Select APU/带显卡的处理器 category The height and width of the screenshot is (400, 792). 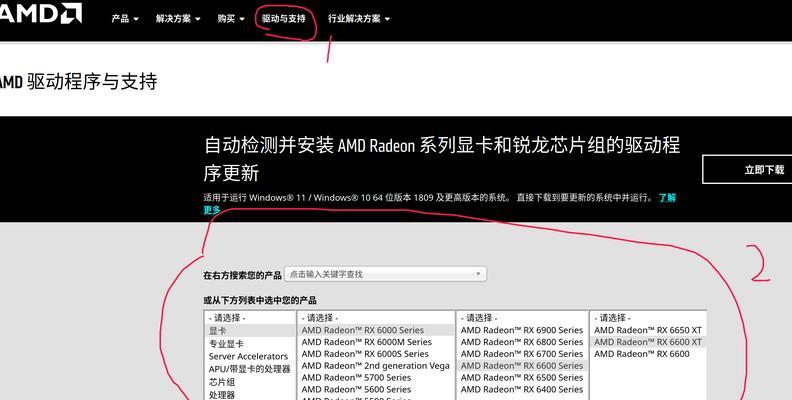click(250, 369)
